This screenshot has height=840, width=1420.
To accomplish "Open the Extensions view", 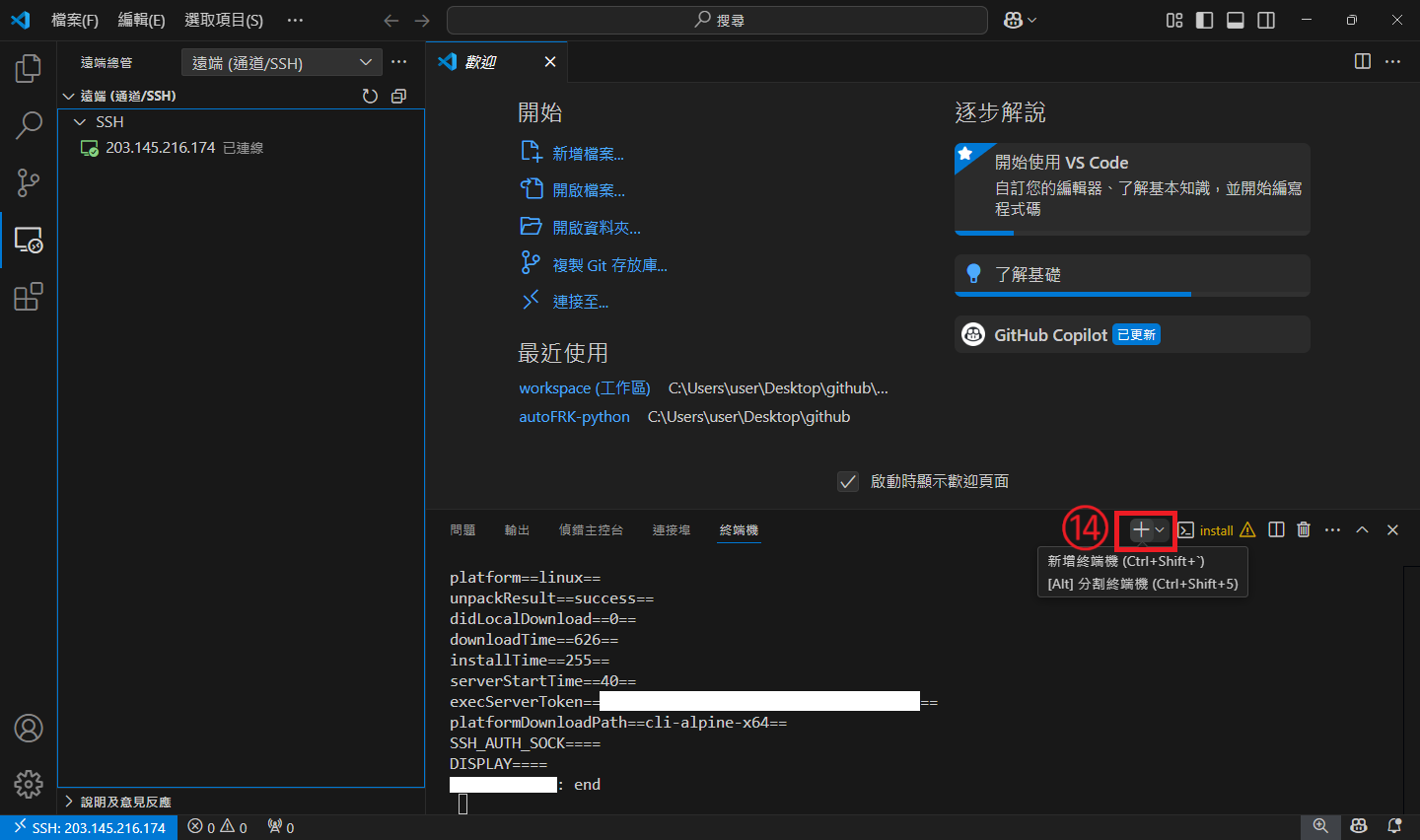I will click(29, 297).
